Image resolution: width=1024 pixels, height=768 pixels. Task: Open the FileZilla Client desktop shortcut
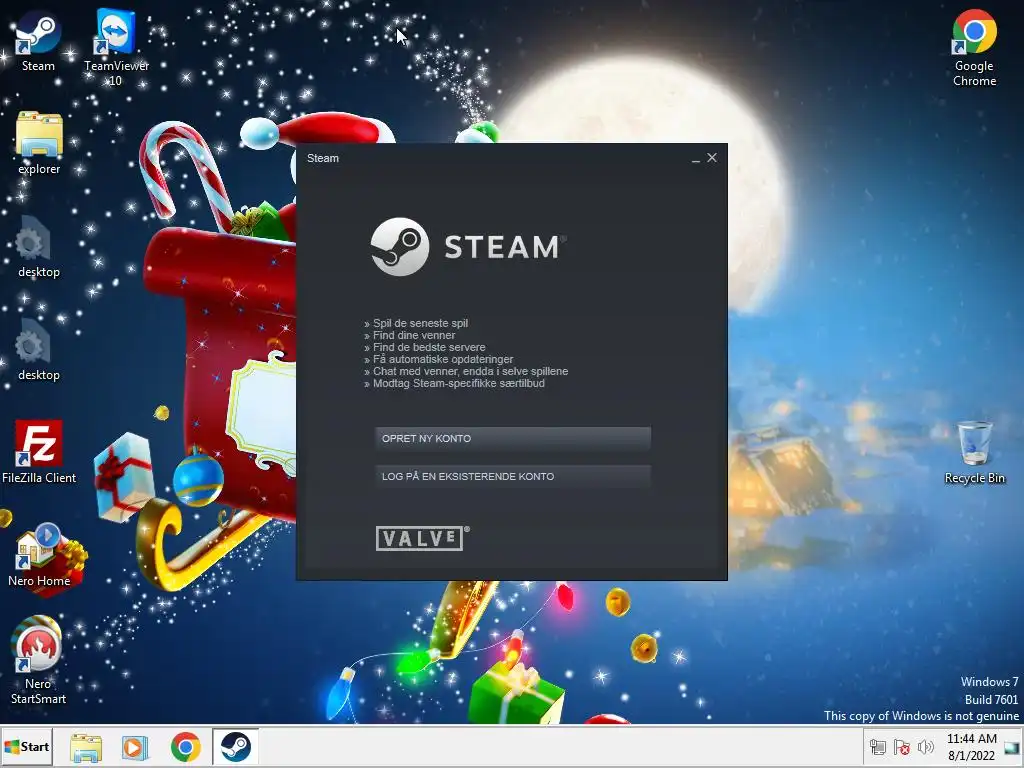click(39, 452)
